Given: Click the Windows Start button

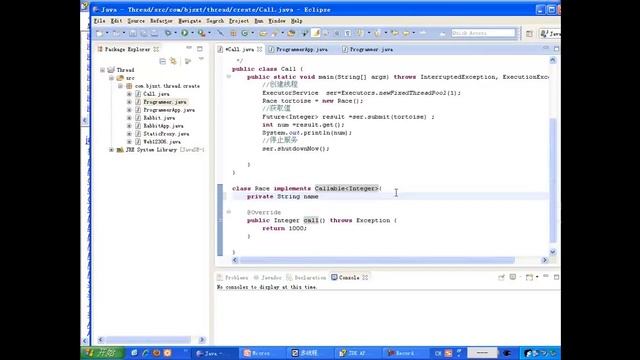Looking at the screenshot, I should click(101, 353).
